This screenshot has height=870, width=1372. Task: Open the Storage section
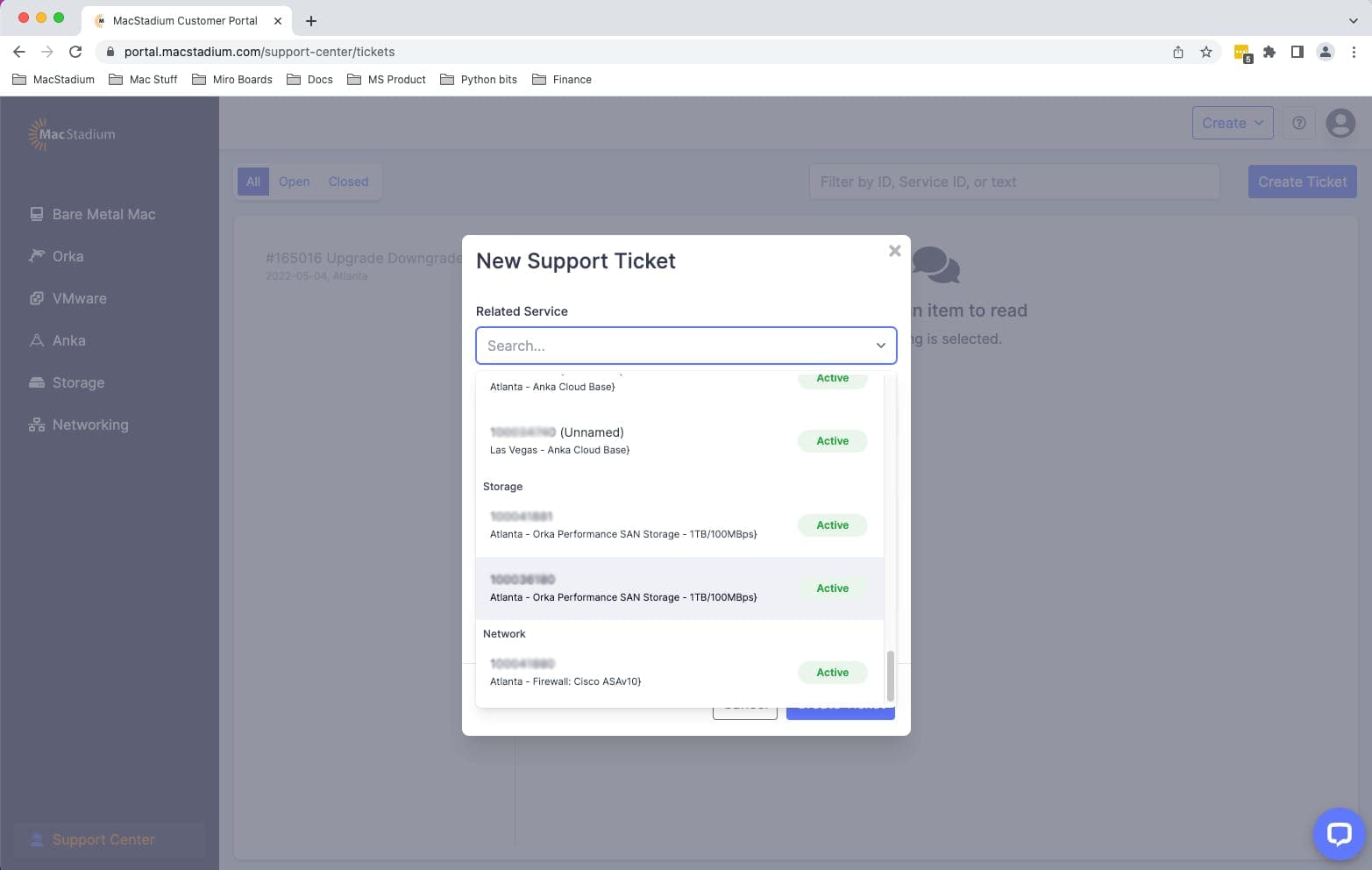[78, 382]
